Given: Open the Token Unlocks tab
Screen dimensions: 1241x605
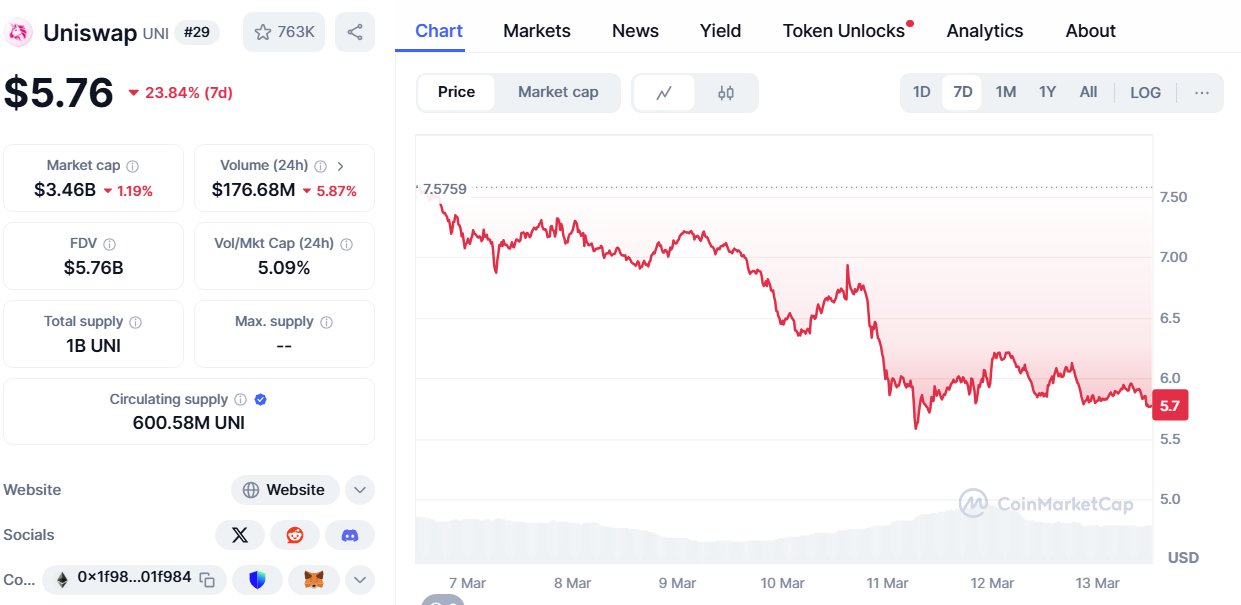Looking at the screenshot, I should click(843, 31).
